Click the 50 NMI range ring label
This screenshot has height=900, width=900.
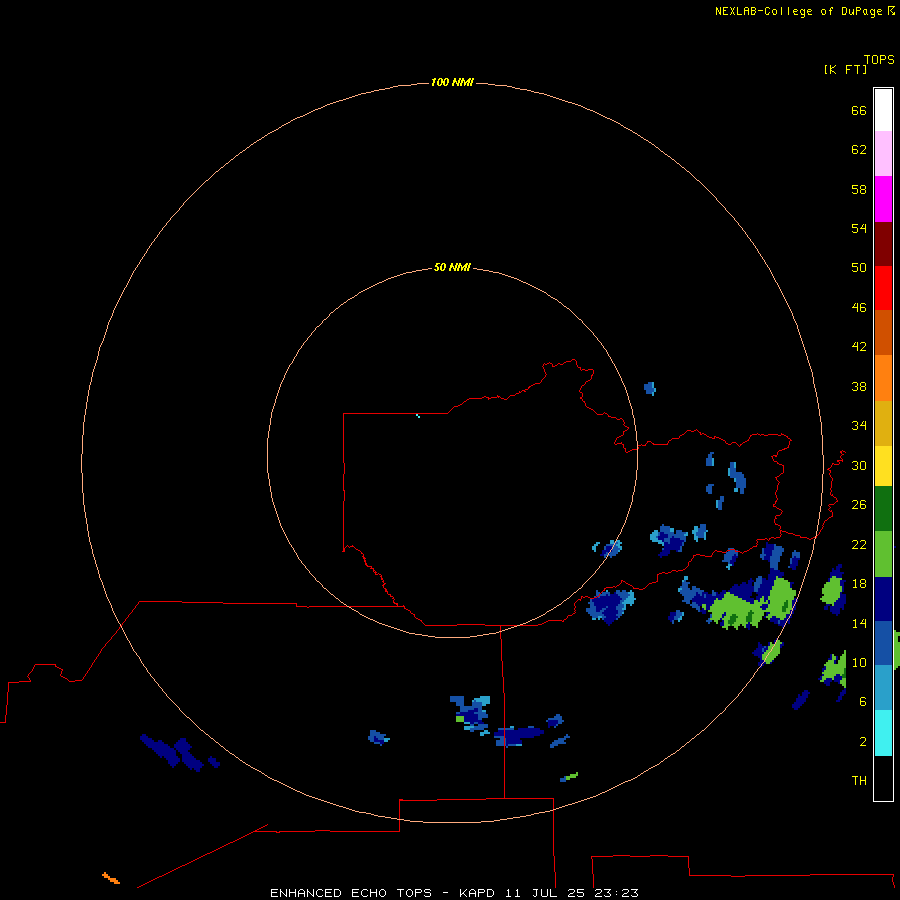click(x=452, y=267)
